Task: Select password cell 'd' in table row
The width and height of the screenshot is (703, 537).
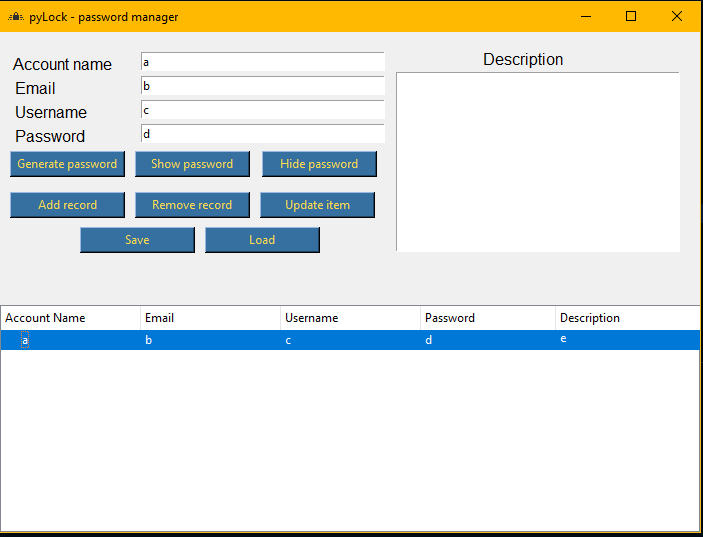Action: [429, 340]
